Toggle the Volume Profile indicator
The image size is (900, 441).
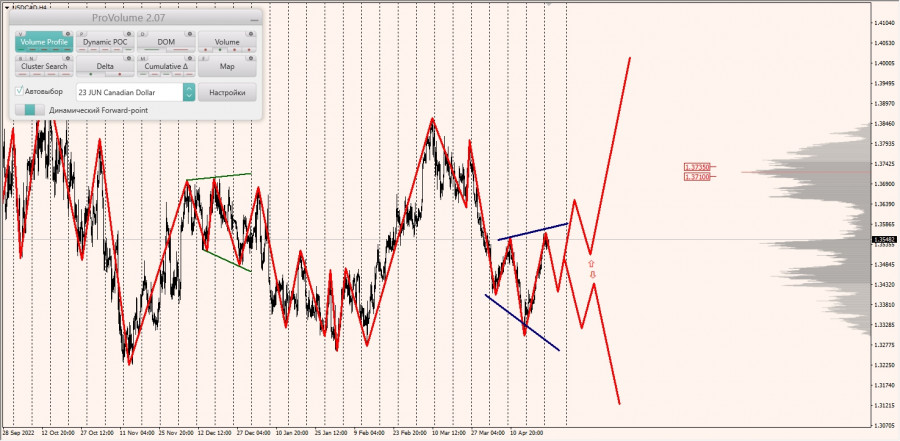click(44, 42)
